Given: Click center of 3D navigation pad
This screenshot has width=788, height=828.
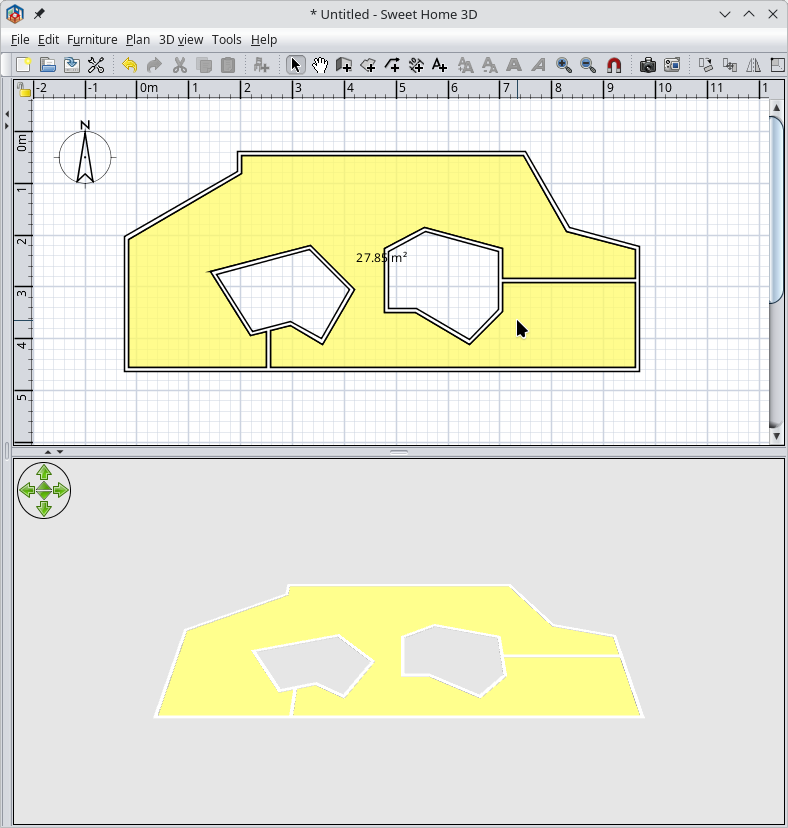Looking at the screenshot, I should point(44,491).
